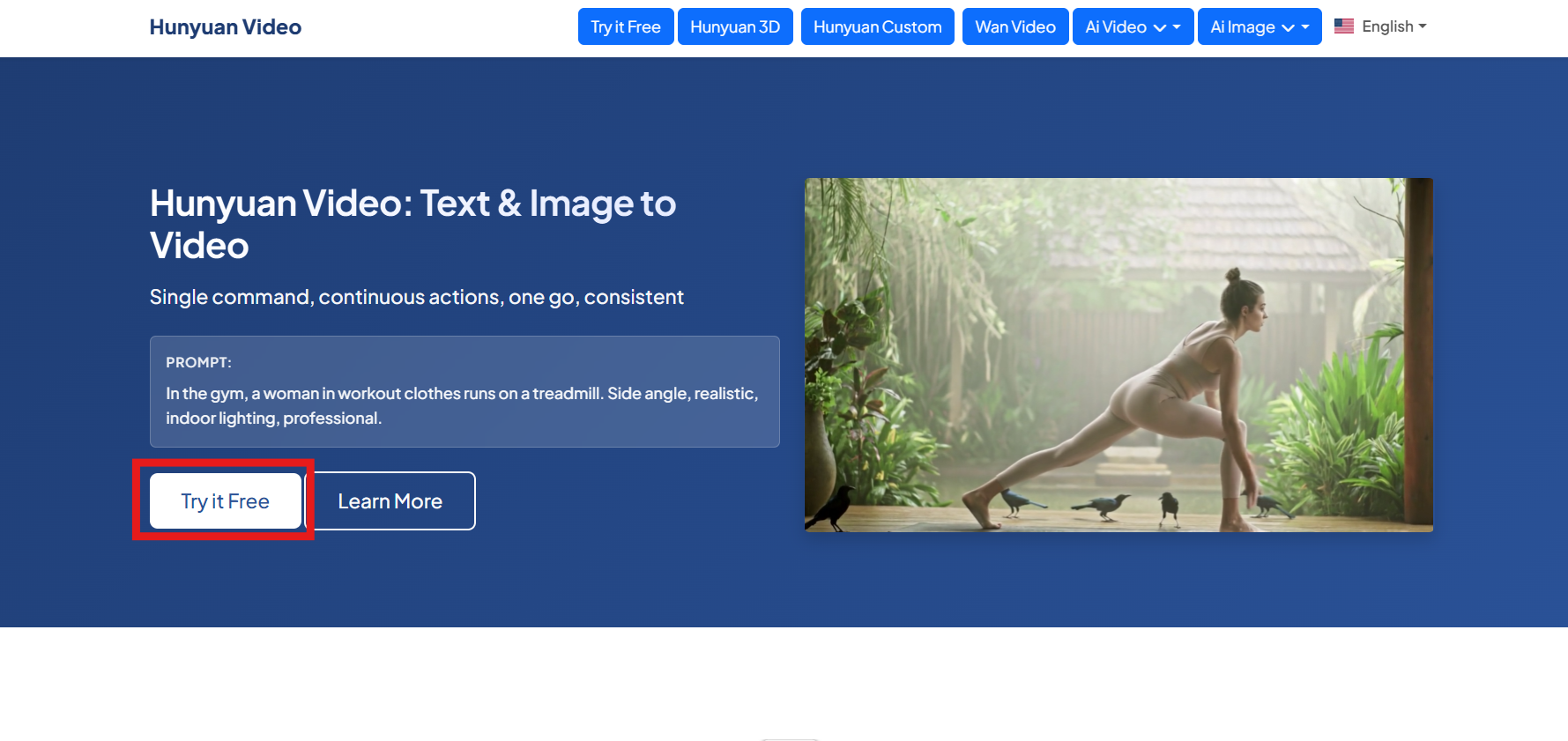Image resolution: width=1568 pixels, height=741 pixels.
Task: Expand the Ai Image dropdown menu
Action: 1260,26
